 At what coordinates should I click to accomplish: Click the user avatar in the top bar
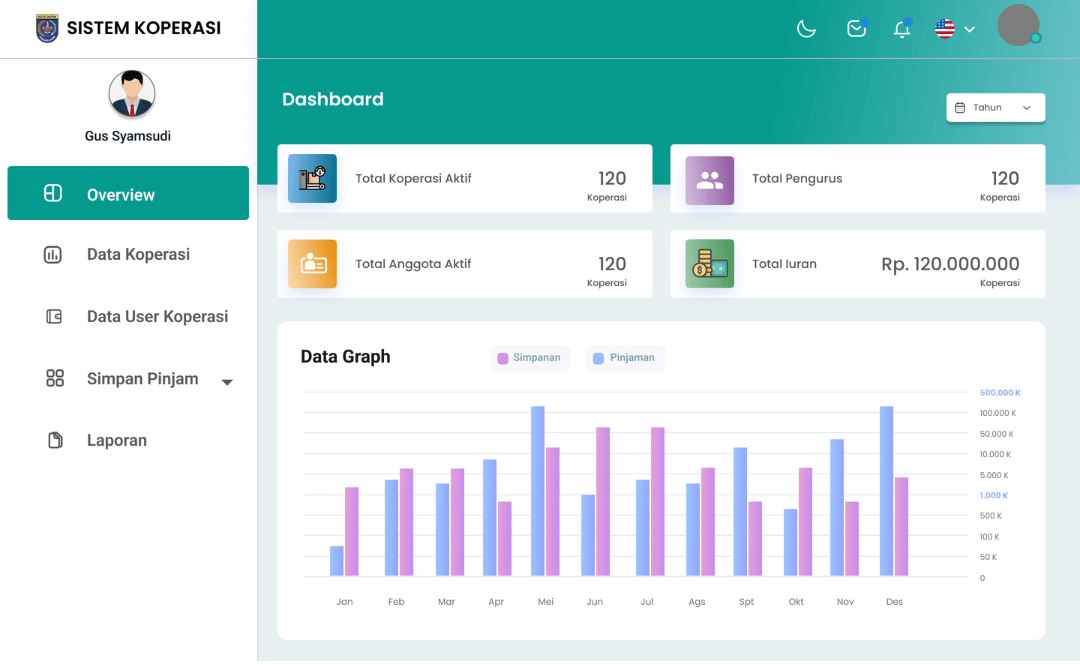point(1018,25)
